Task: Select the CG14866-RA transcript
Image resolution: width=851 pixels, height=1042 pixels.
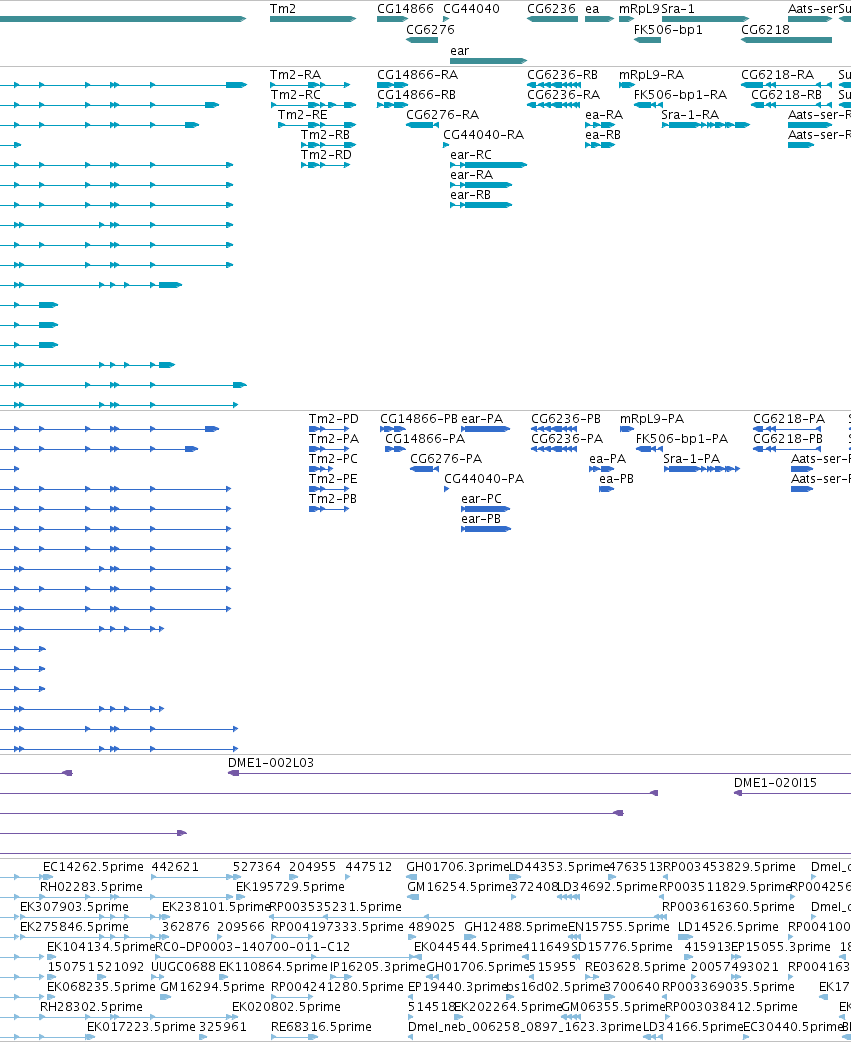Action: click(393, 85)
